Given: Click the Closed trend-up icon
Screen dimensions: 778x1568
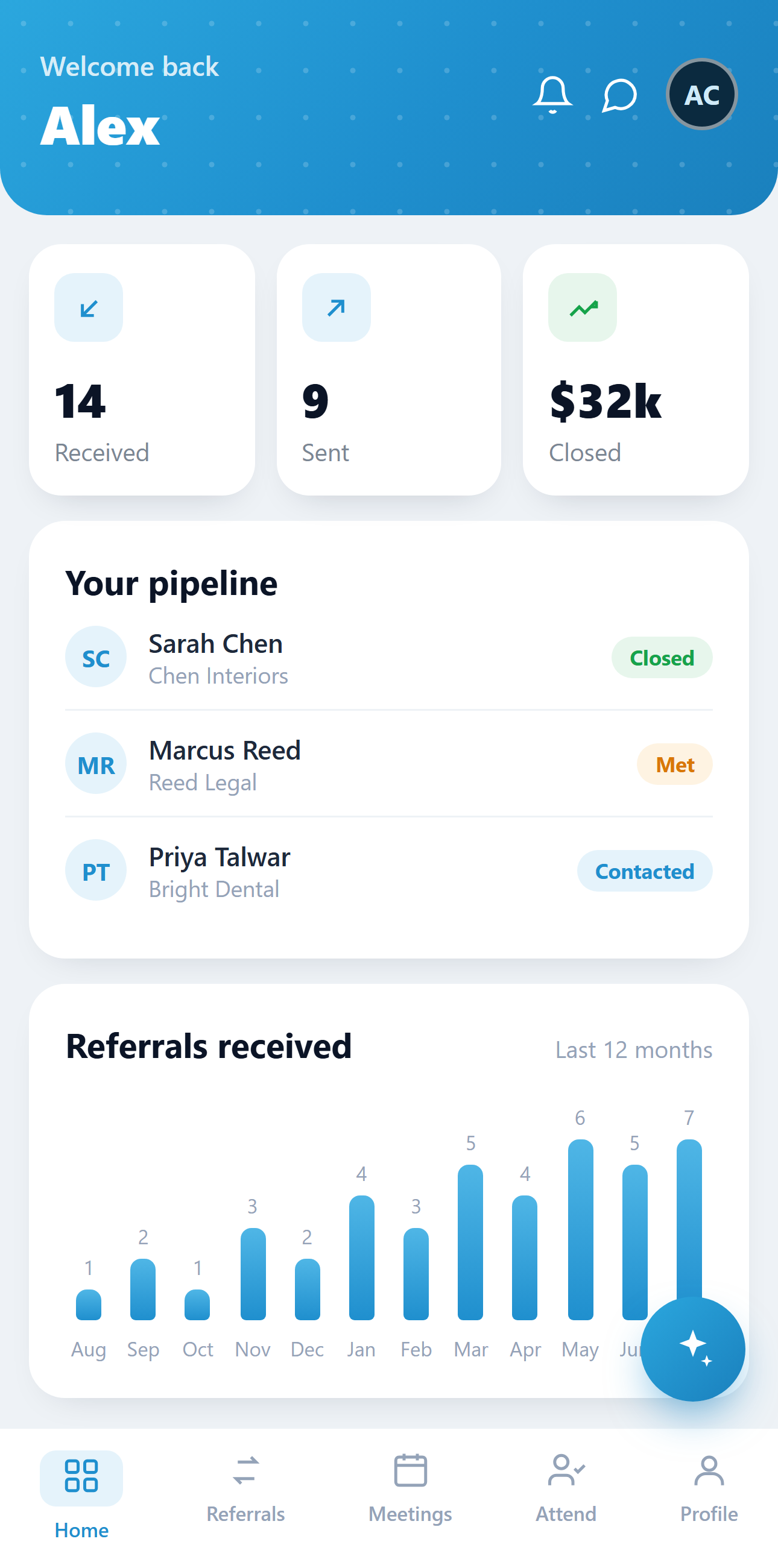Looking at the screenshot, I should 583,307.
